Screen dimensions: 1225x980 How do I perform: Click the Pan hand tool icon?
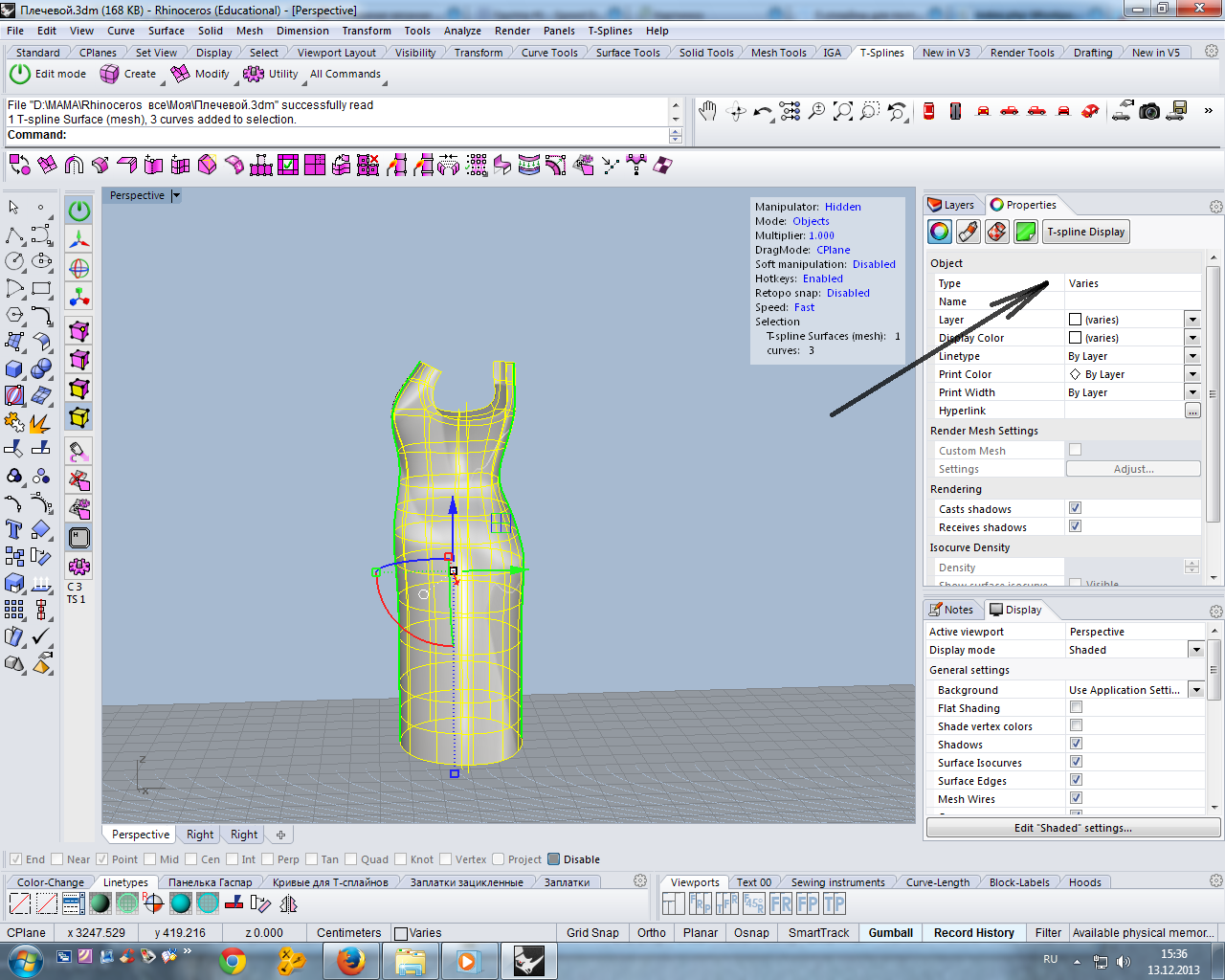pyautogui.click(x=707, y=112)
